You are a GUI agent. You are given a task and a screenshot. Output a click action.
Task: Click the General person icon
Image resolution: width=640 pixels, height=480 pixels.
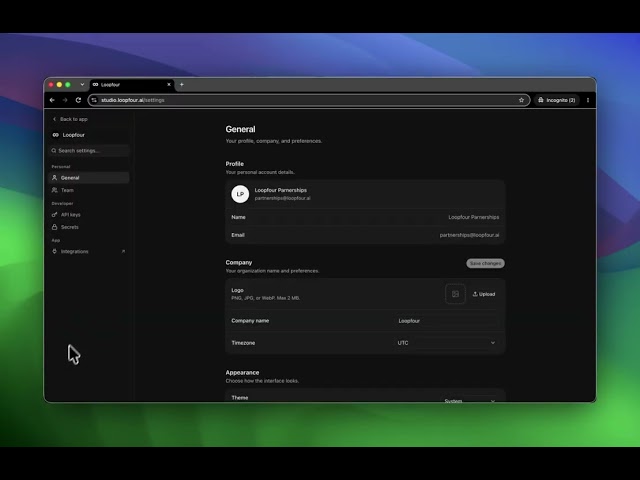54,178
